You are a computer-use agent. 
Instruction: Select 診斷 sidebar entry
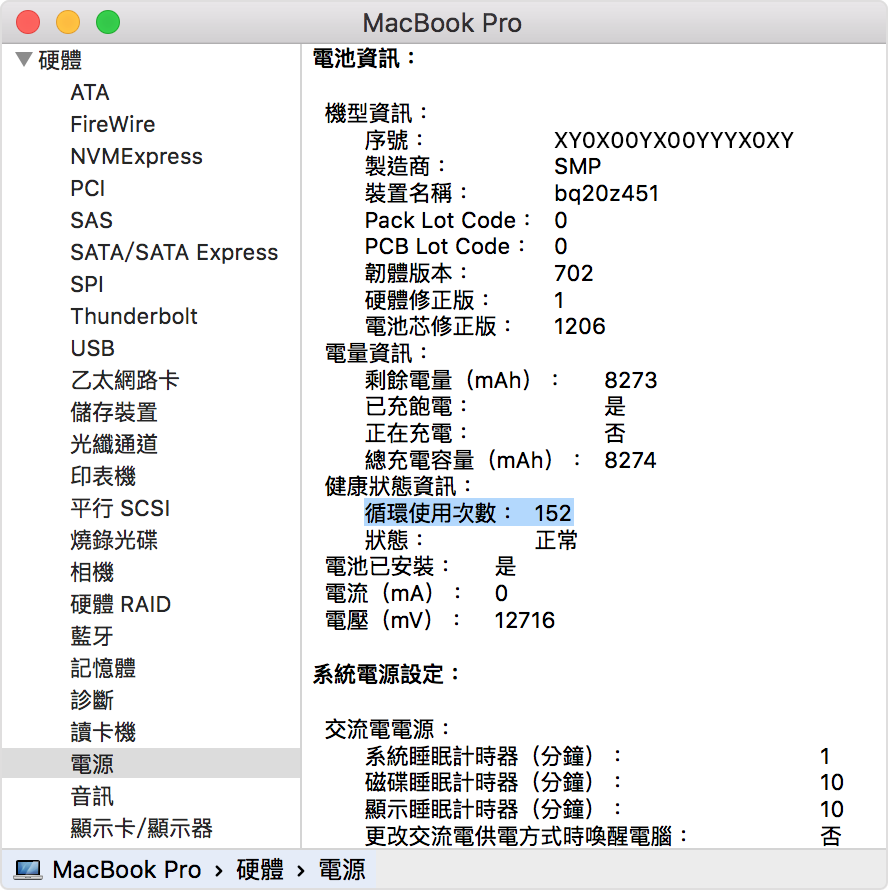[x=92, y=700]
